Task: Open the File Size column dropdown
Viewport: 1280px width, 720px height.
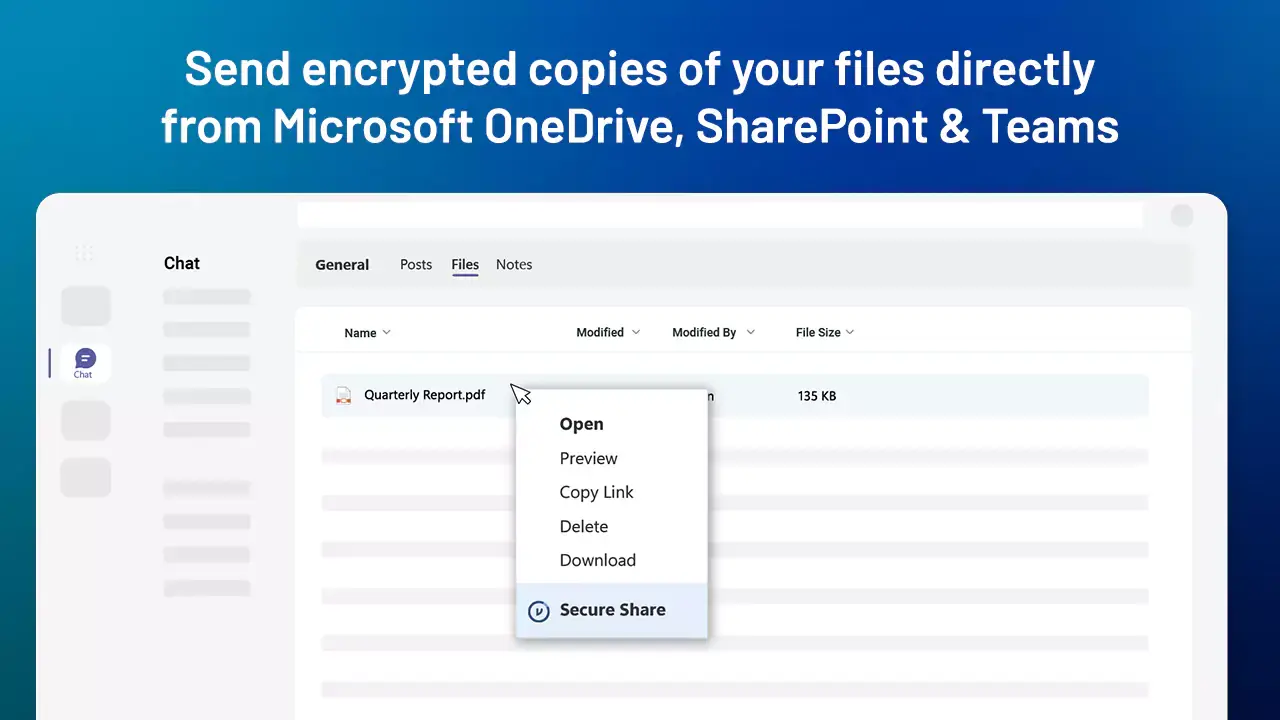Action: [x=850, y=333]
